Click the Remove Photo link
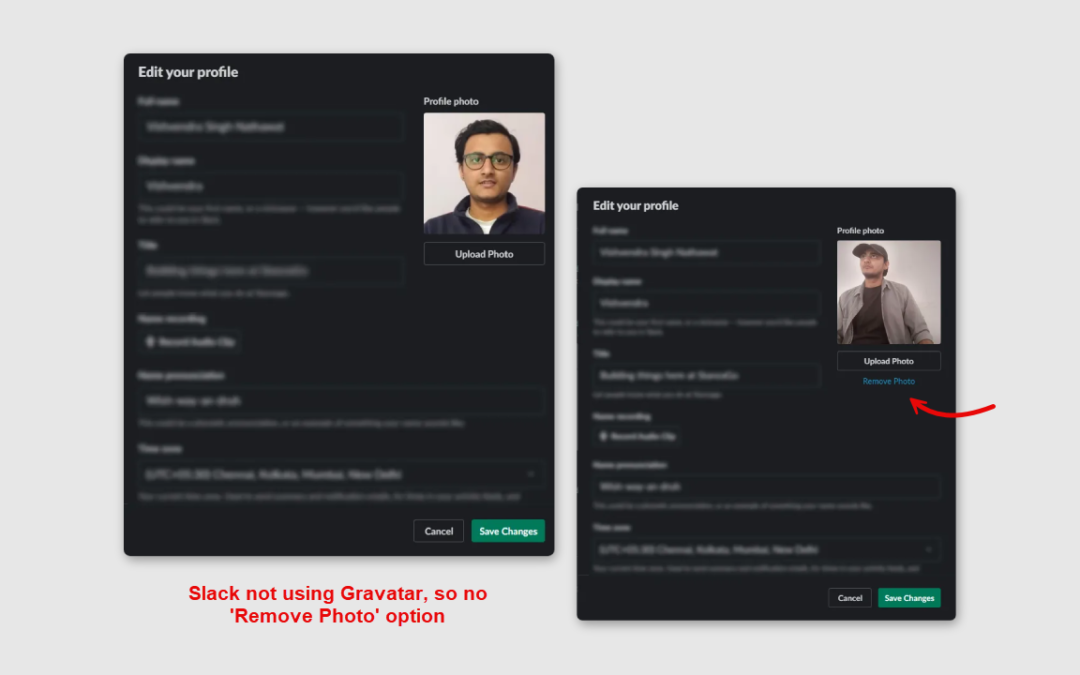Screen dimensions: 1080x675 [x=888, y=381]
